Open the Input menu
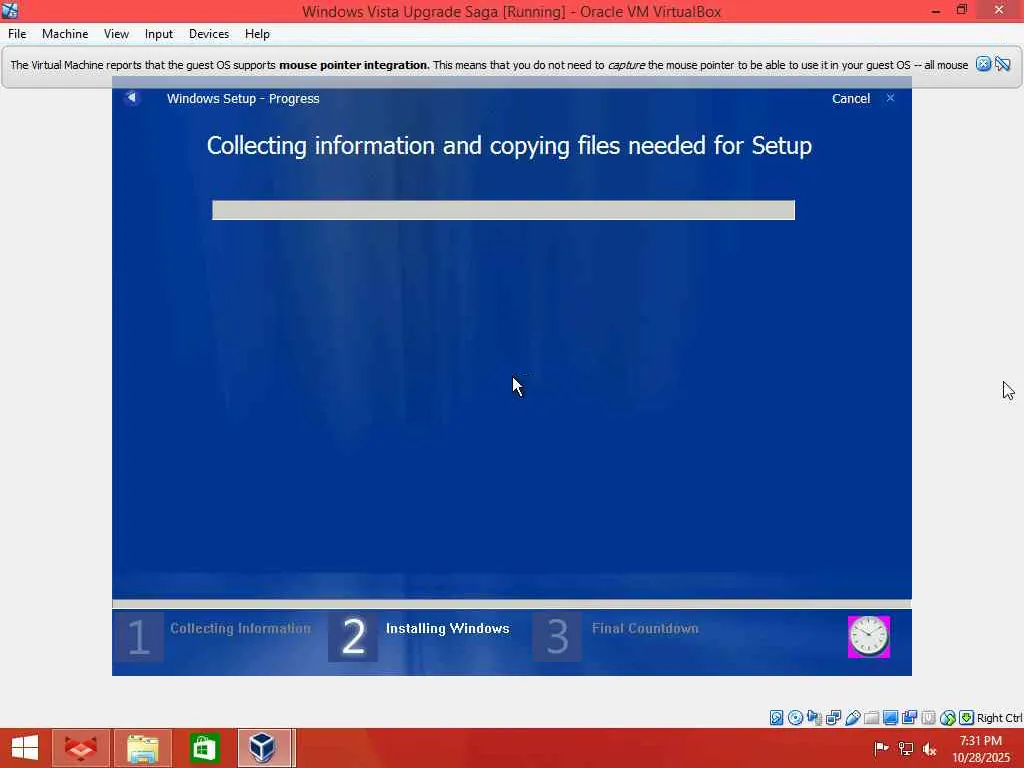Image resolution: width=1024 pixels, height=768 pixels. [x=159, y=34]
